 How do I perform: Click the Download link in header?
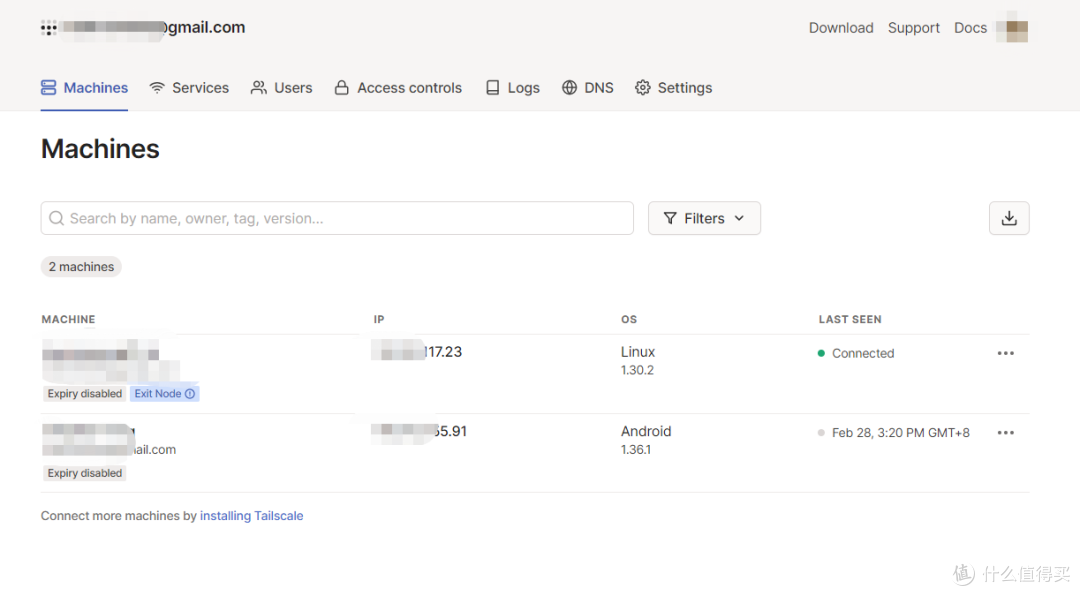pyautogui.click(x=841, y=28)
